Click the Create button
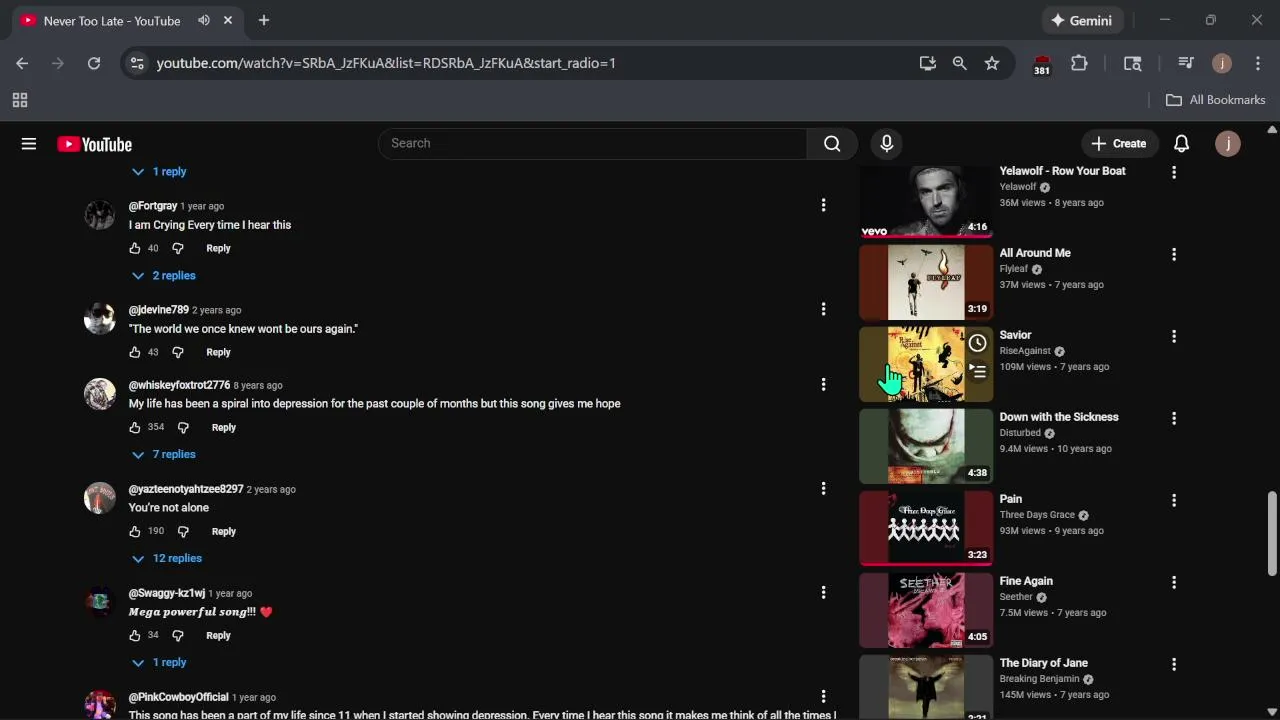Image resolution: width=1280 pixels, height=720 pixels. tap(1119, 144)
